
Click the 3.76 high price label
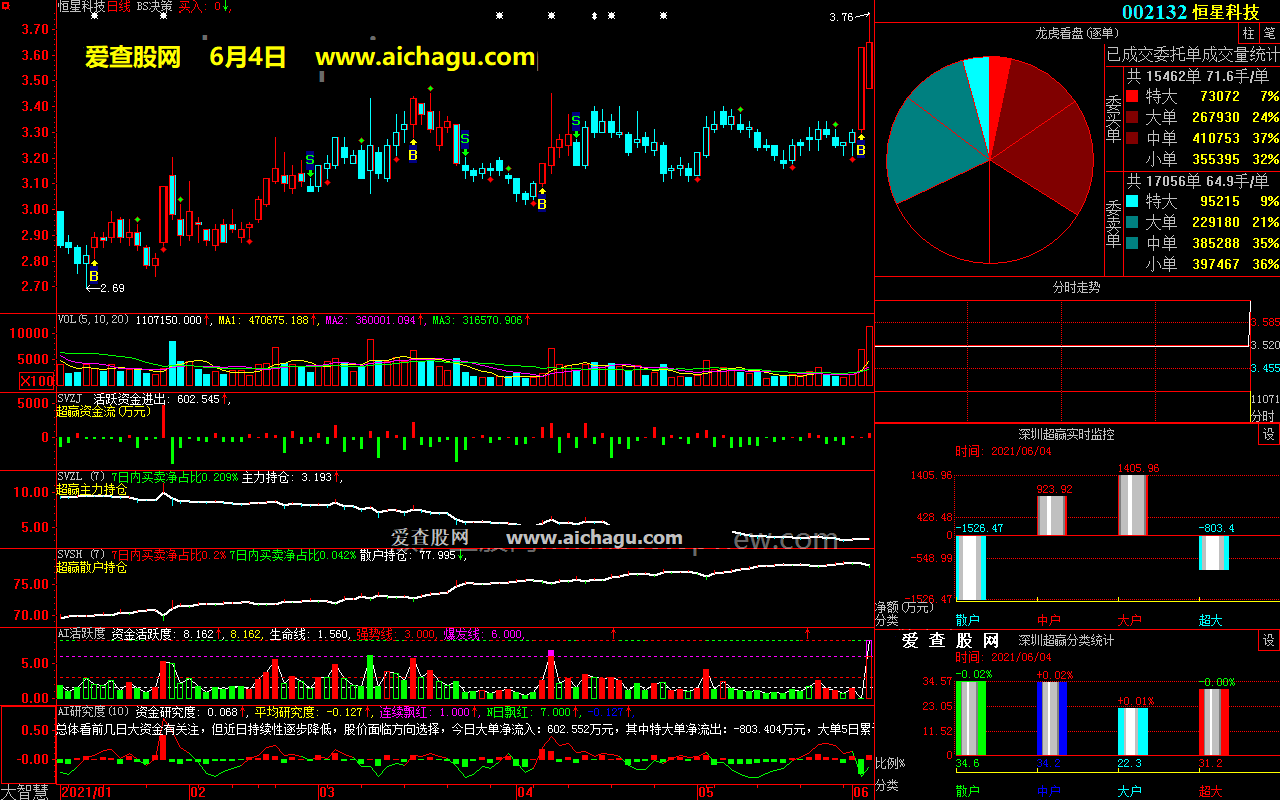pyautogui.click(x=842, y=17)
